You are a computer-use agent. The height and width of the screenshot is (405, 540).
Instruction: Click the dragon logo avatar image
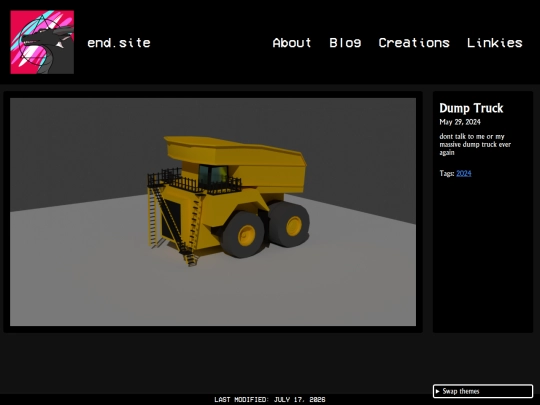tap(42, 42)
